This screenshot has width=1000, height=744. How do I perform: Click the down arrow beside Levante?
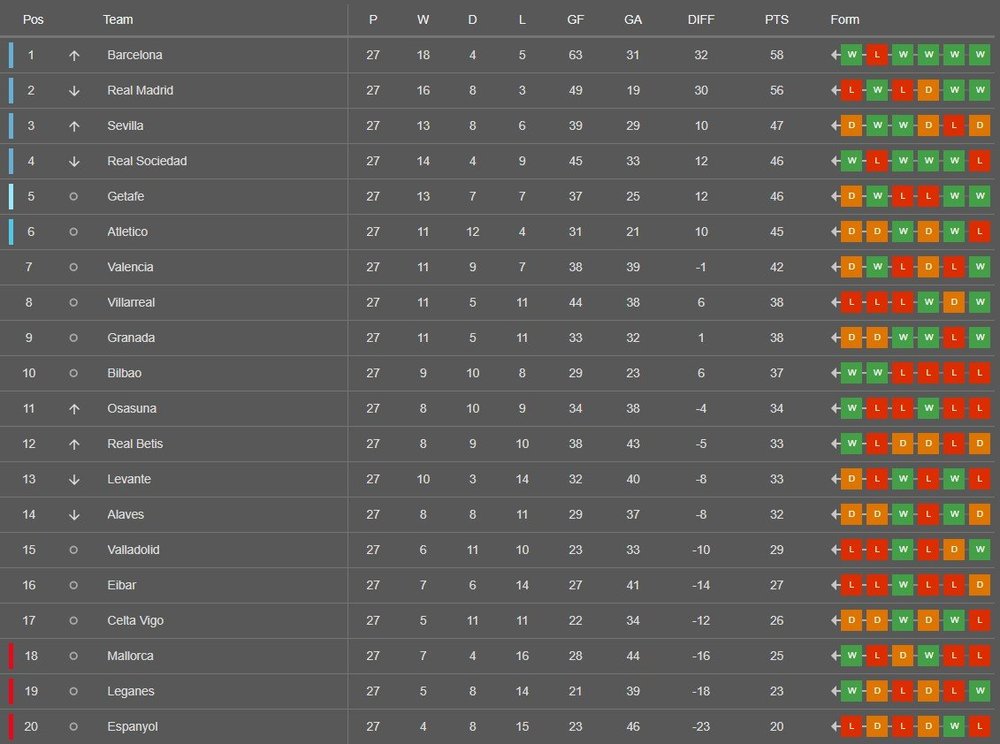[x=74, y=480]
